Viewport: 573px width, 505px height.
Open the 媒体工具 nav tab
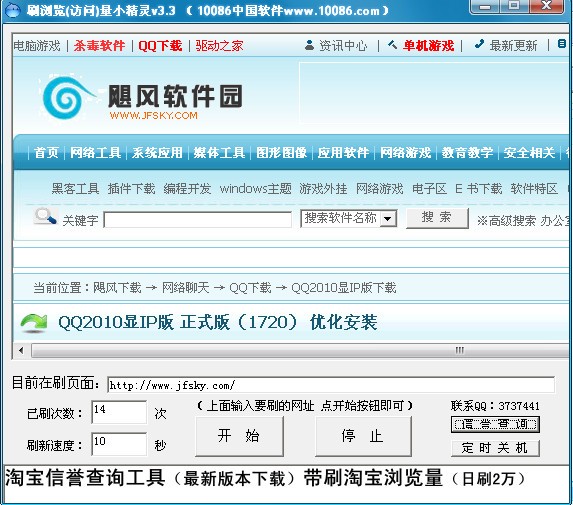219,153
